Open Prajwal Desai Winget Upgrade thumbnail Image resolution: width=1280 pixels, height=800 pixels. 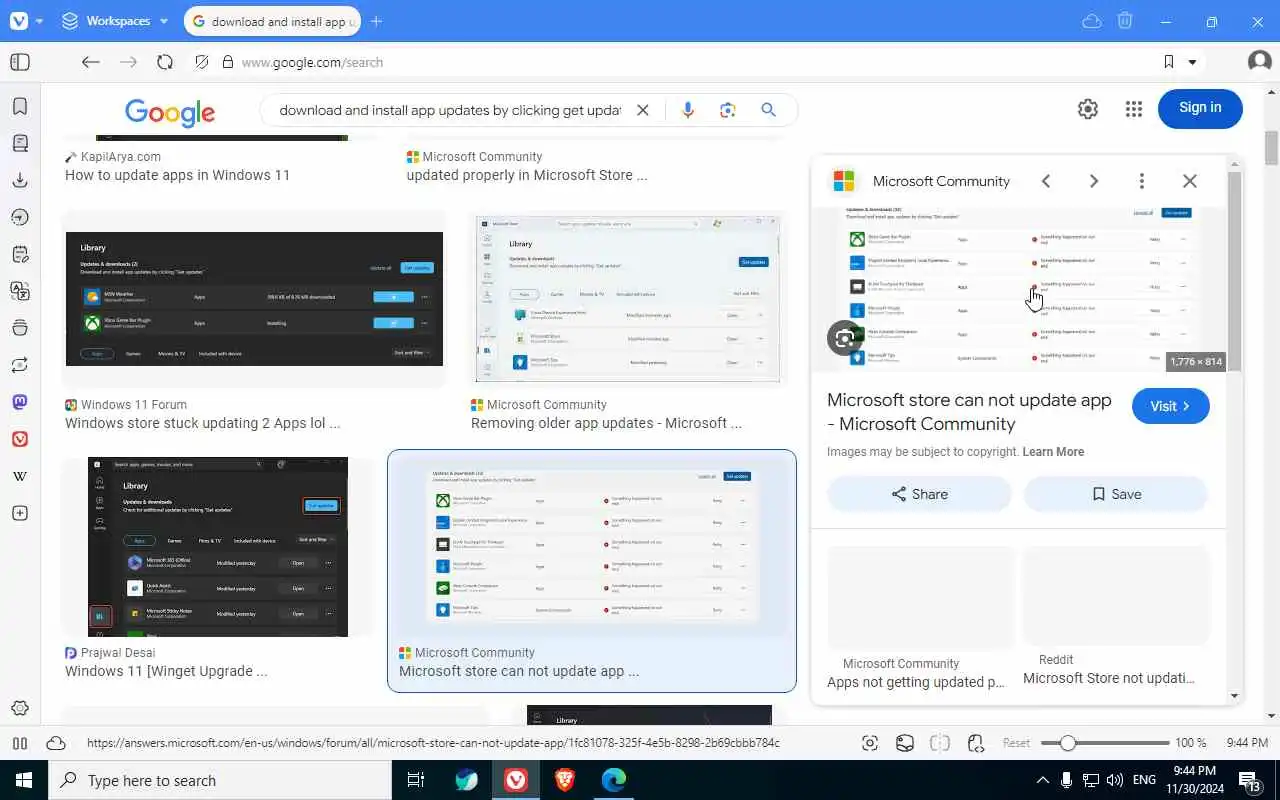click(x=218, y=547)
